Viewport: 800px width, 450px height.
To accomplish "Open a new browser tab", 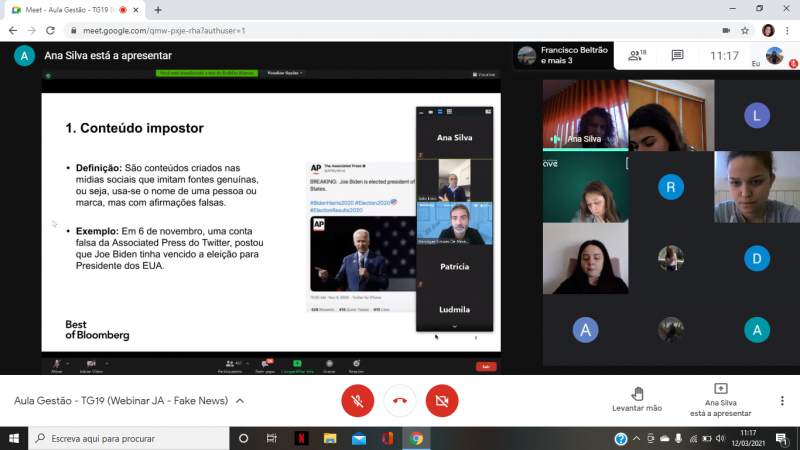I will [158, 9].
